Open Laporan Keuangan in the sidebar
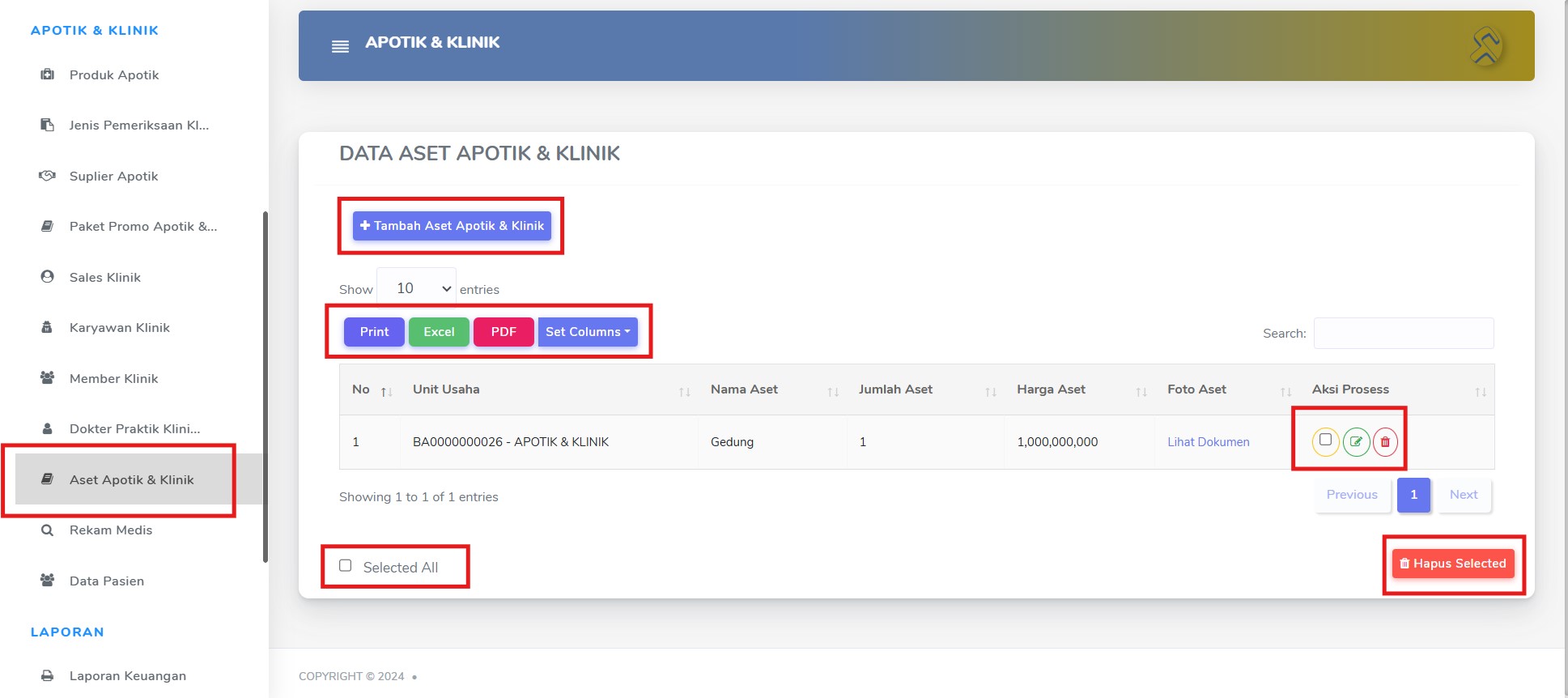The height and width of the screenshot is (698, 1568). pyautogui.click(x=127, y=675)
